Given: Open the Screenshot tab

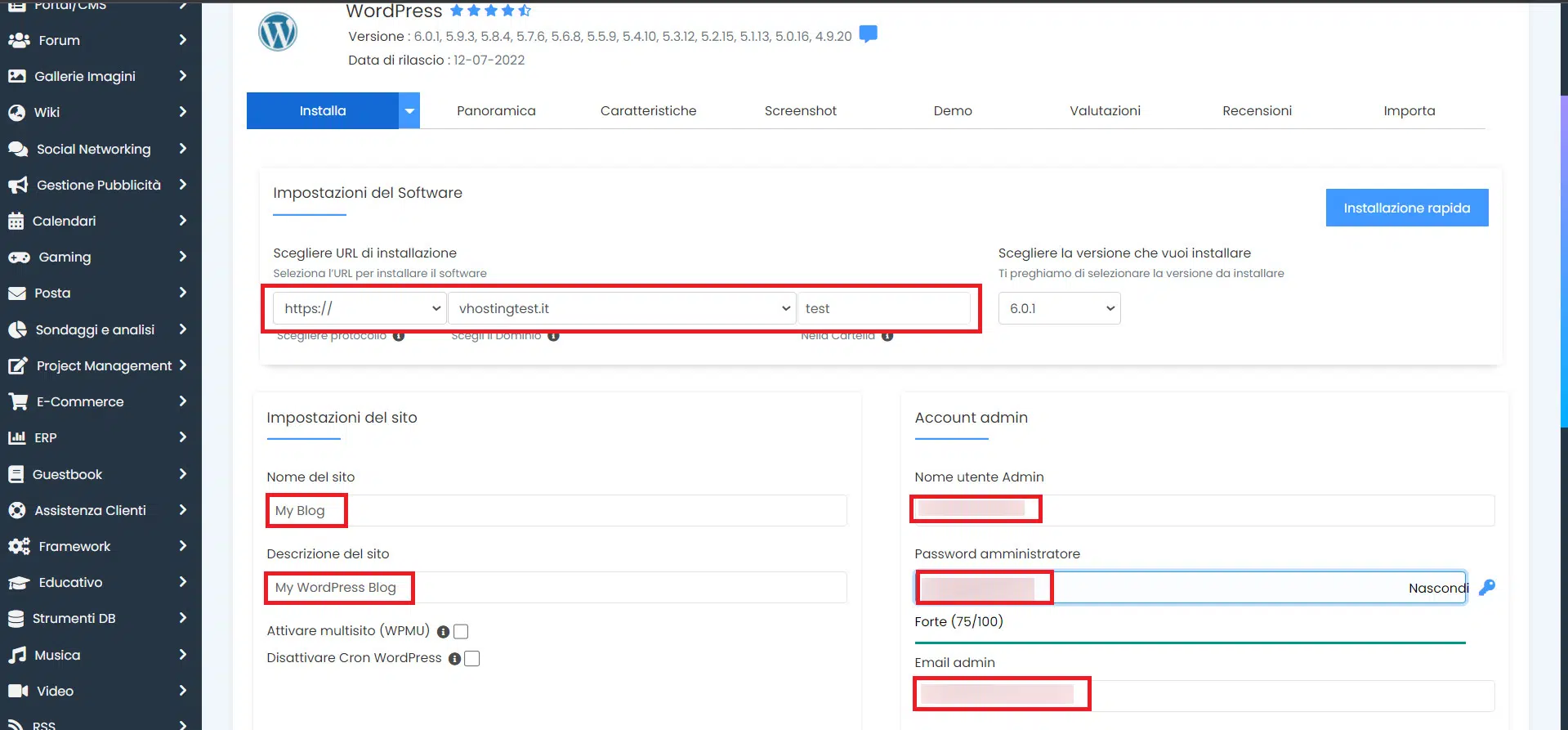Looking at the screenshot, I should [x=801, y=110].
